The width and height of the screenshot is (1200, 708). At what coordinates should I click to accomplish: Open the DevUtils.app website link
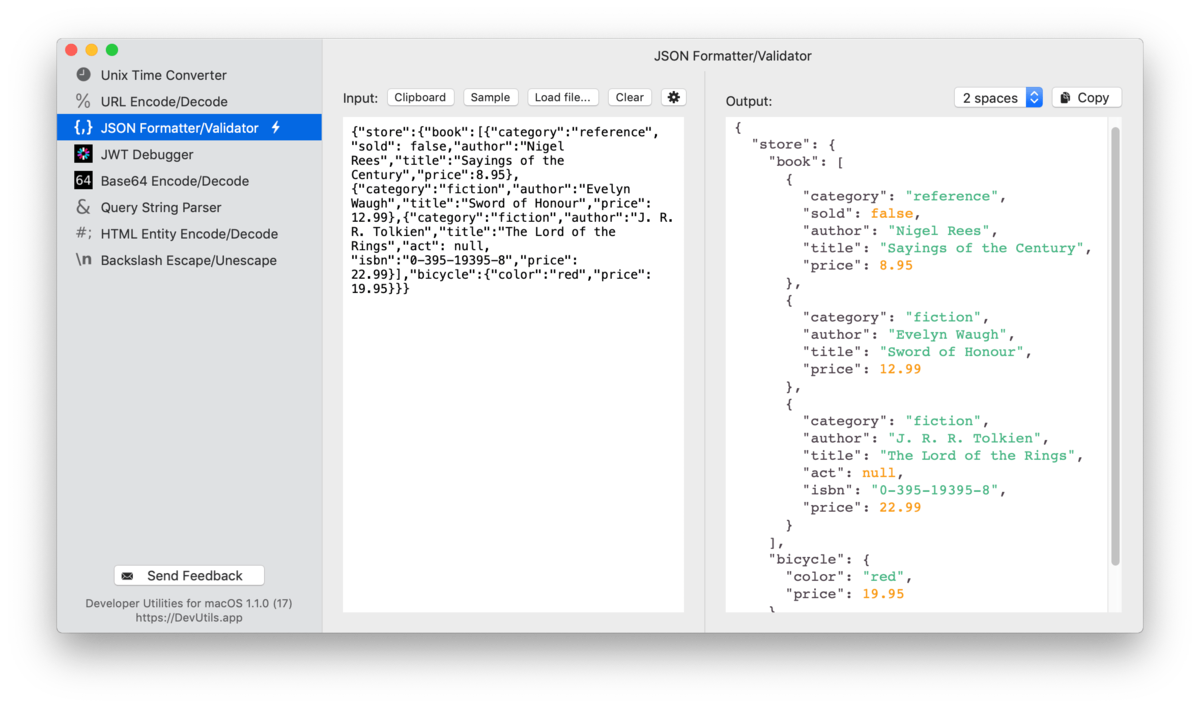pos(188,617)
